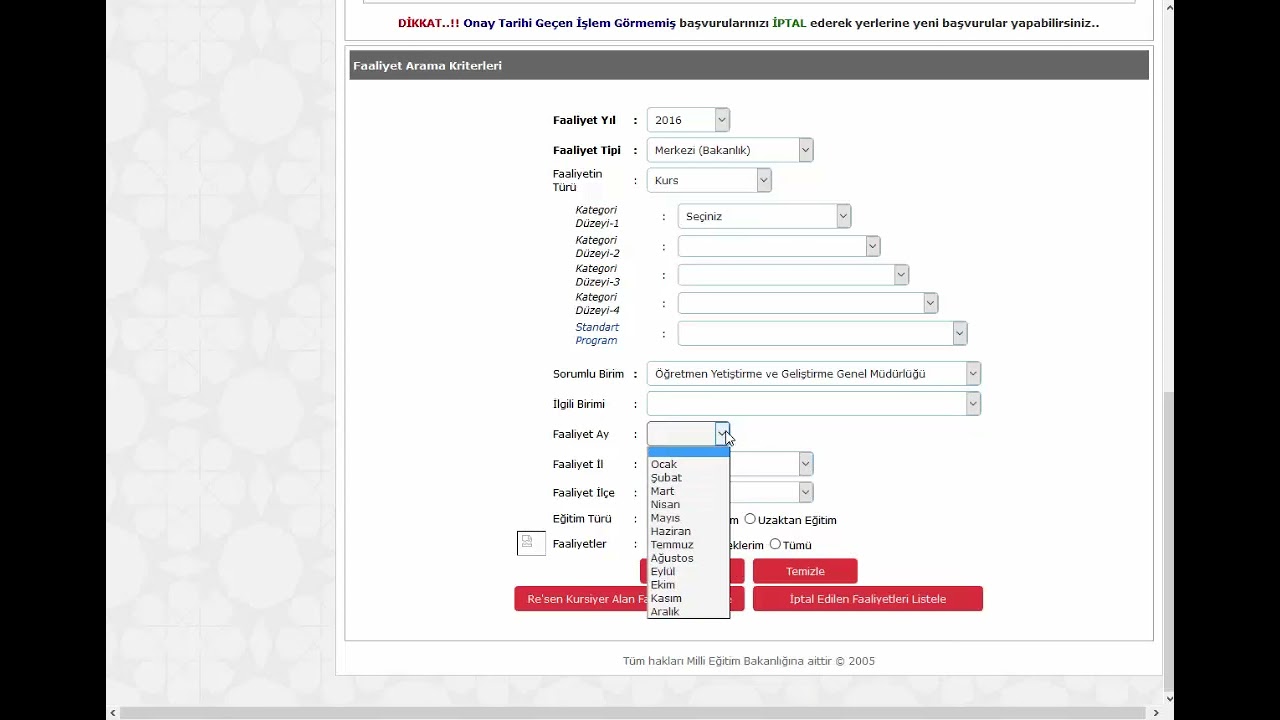Click the Temizle button
Viewport: 1280px width, 720px height.
805,571
